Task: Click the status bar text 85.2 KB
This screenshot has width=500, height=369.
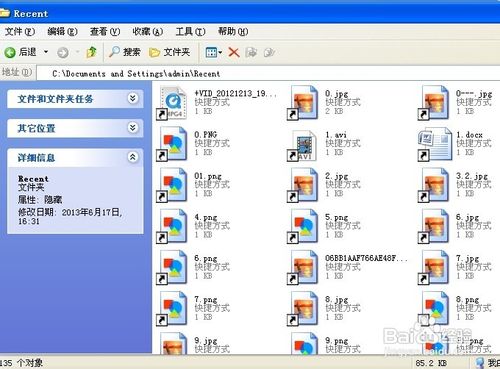Action: 431,363
